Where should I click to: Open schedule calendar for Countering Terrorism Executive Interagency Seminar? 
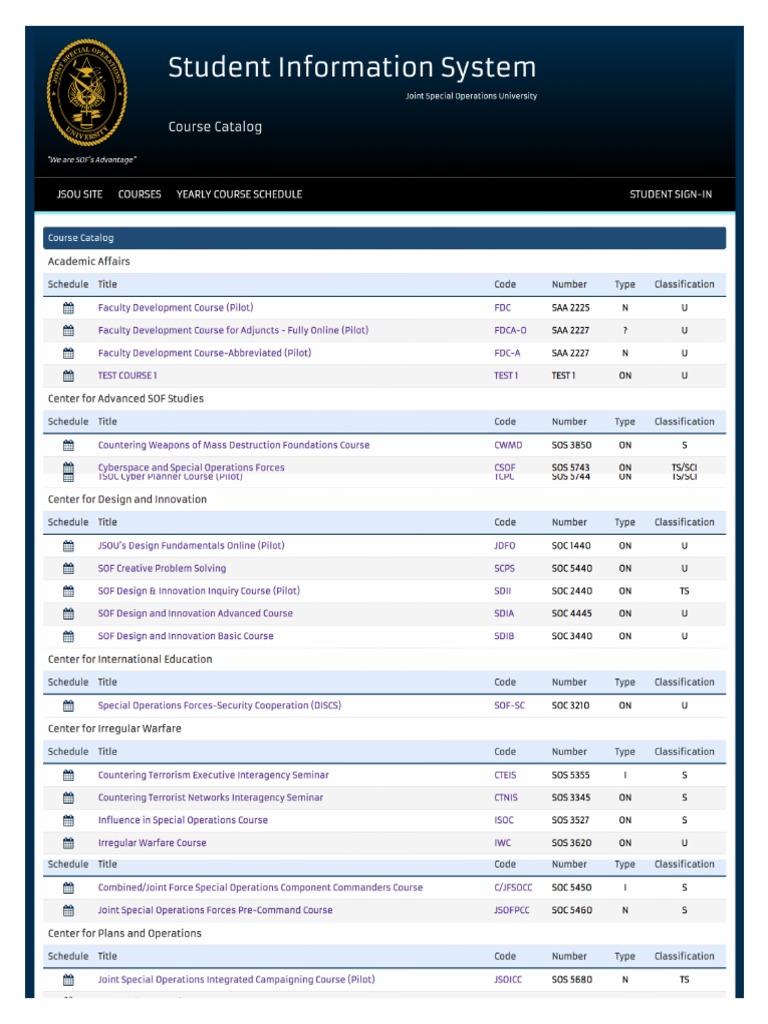pyautogui.click(x=68, y=775)
